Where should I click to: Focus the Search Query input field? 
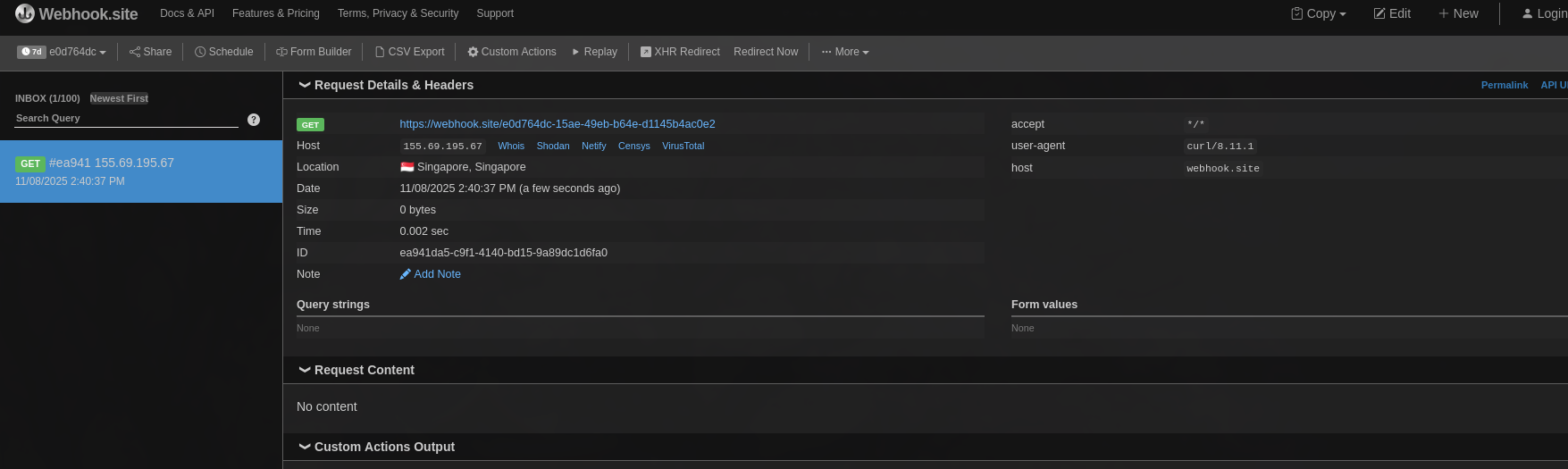(x=127, y=118)
